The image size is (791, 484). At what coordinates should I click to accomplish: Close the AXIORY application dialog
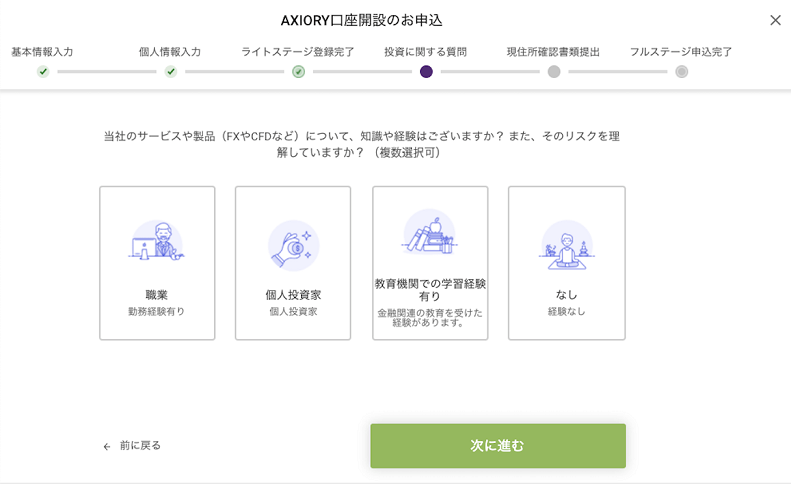pyautogui.click(x=775, y=20)
